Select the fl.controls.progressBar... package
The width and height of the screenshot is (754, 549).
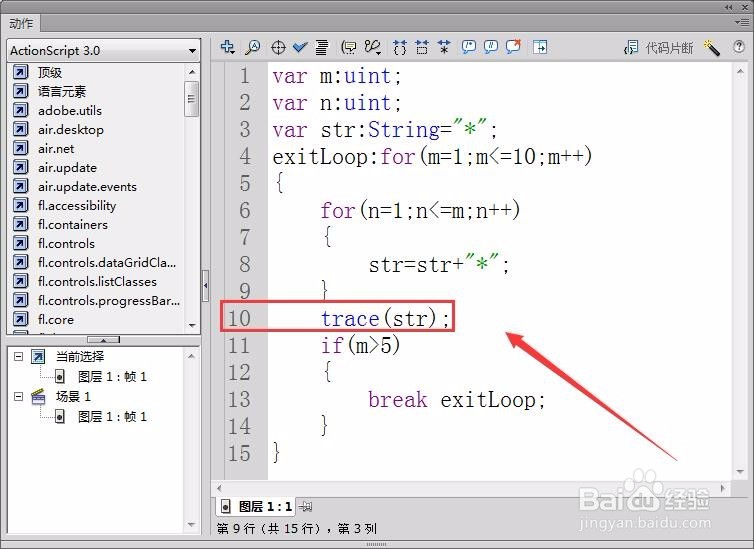109,300
